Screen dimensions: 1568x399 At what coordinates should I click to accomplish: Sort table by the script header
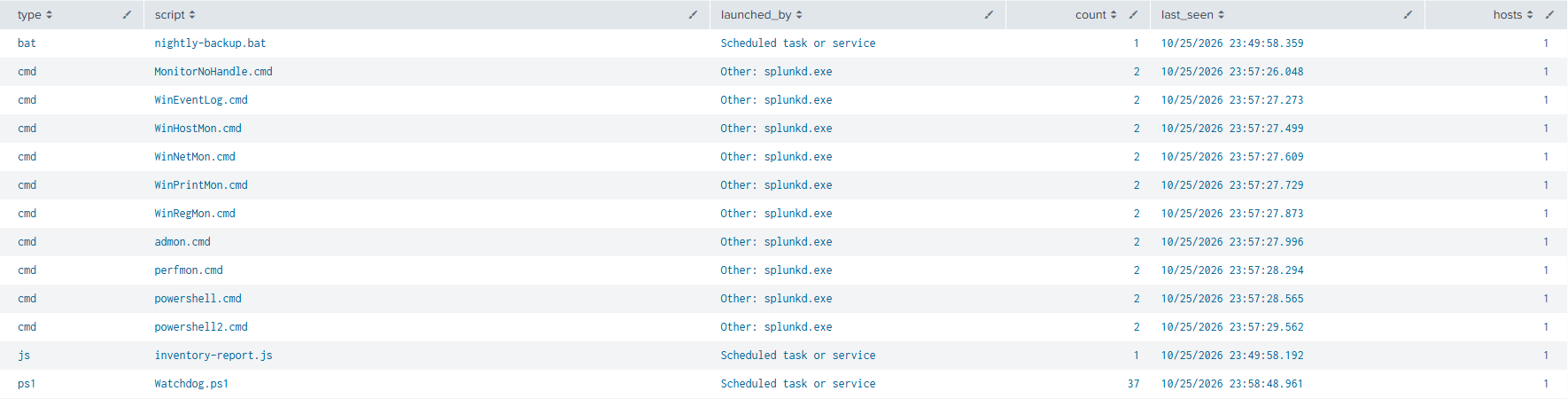click(x=175, y=15)
